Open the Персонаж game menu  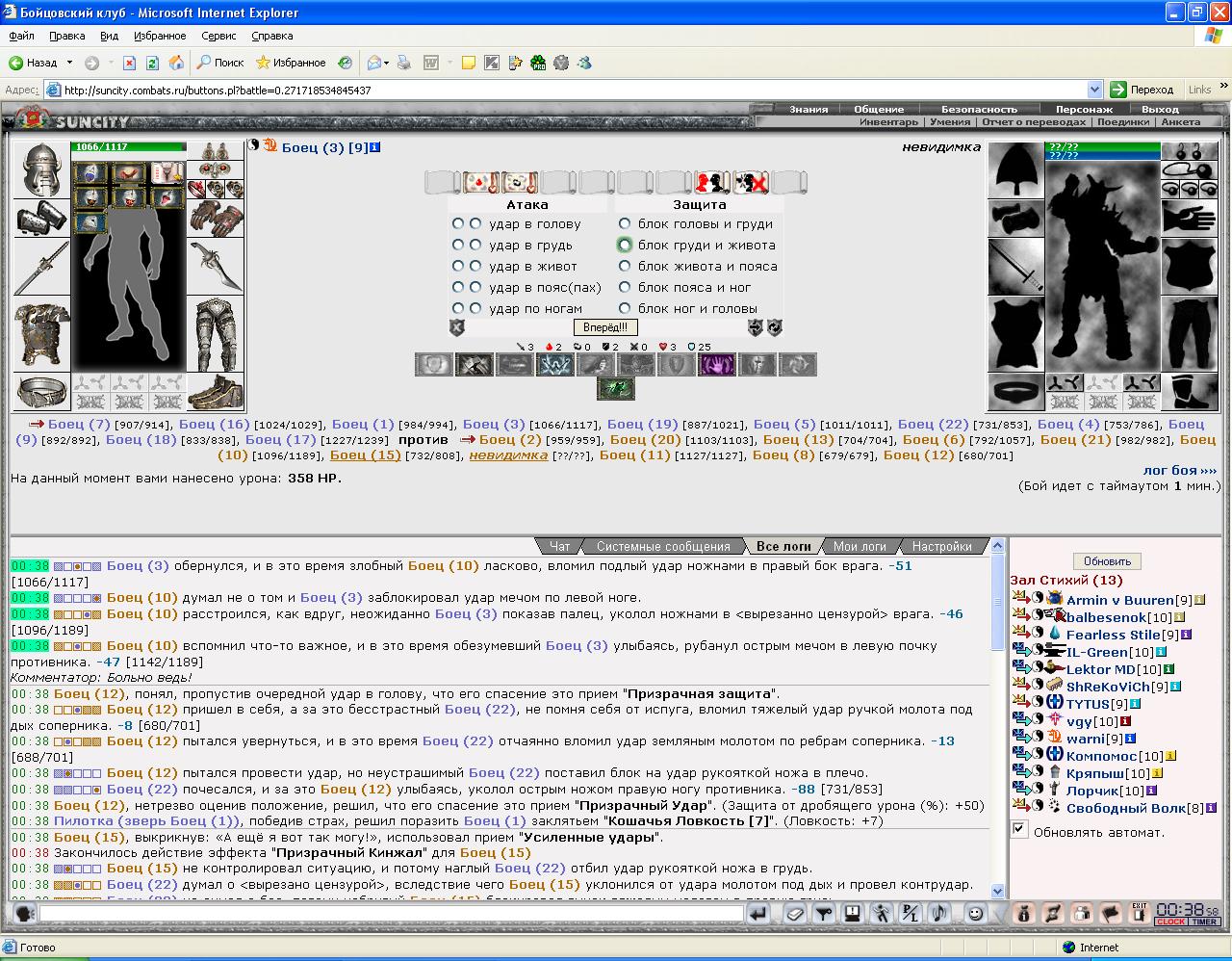pos(1084,109)
